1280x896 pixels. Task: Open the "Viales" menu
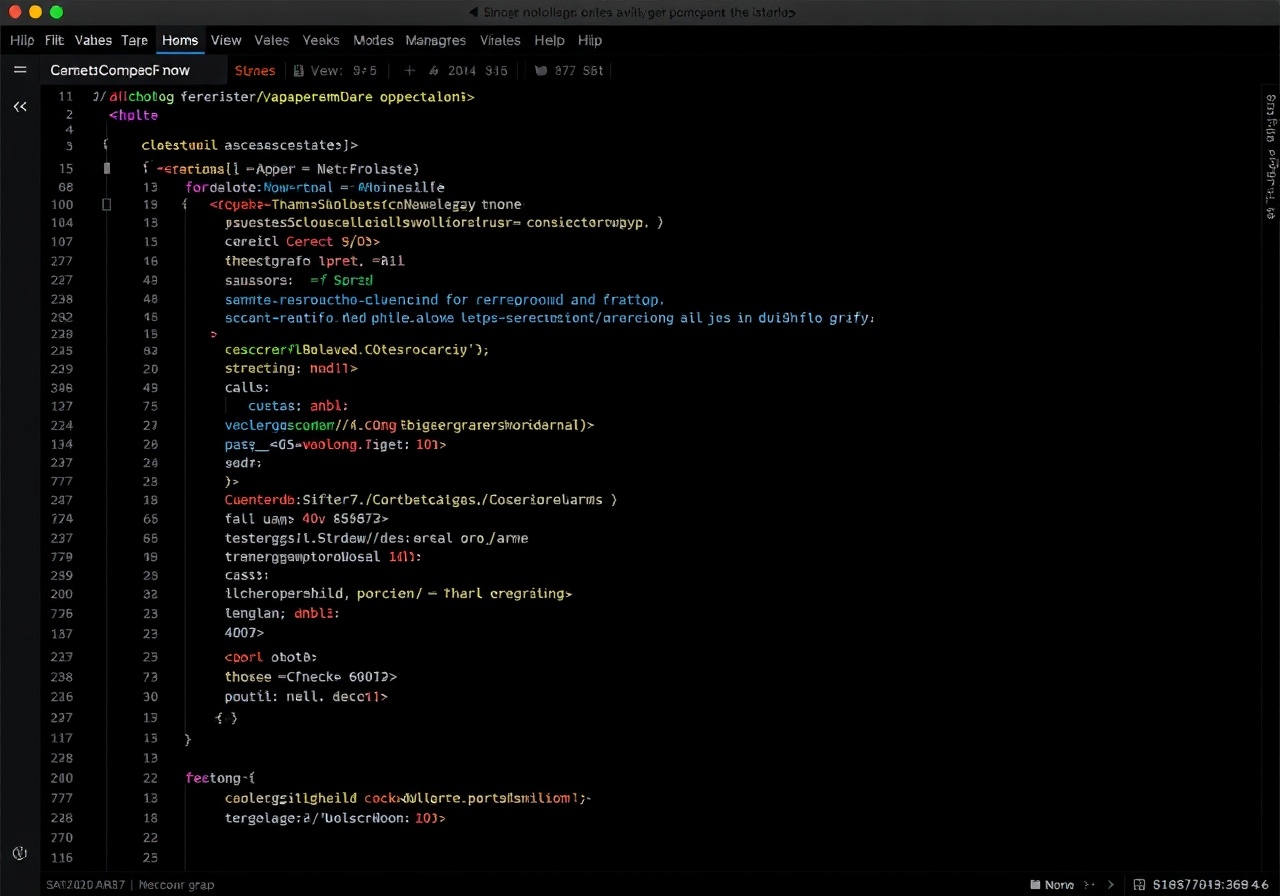coord(500,41)
